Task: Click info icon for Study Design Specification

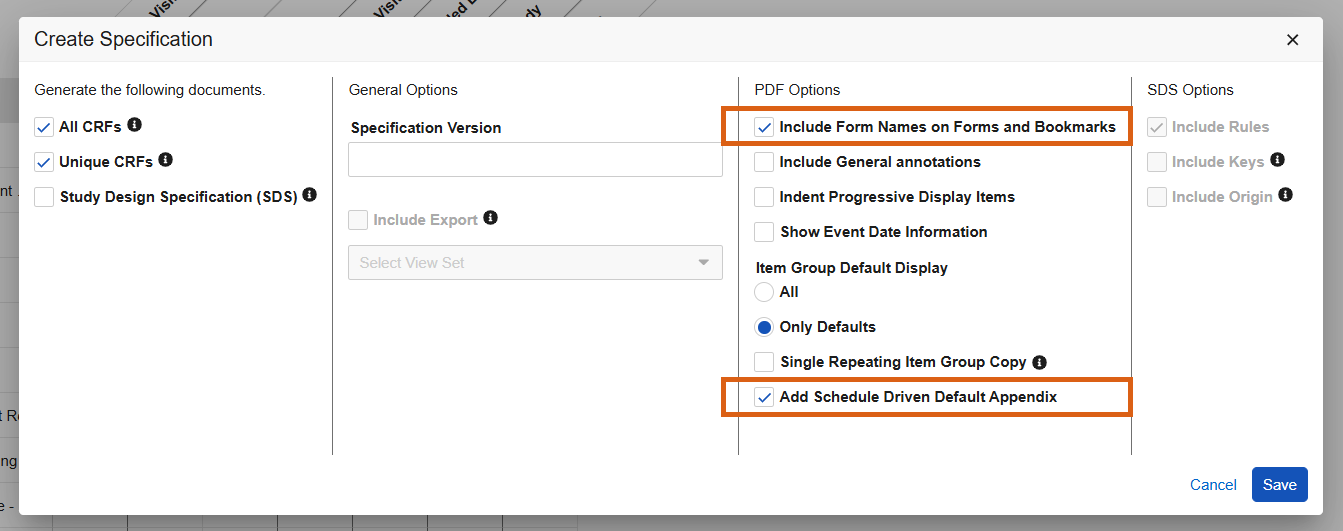Action: click(x=310, y=195)
